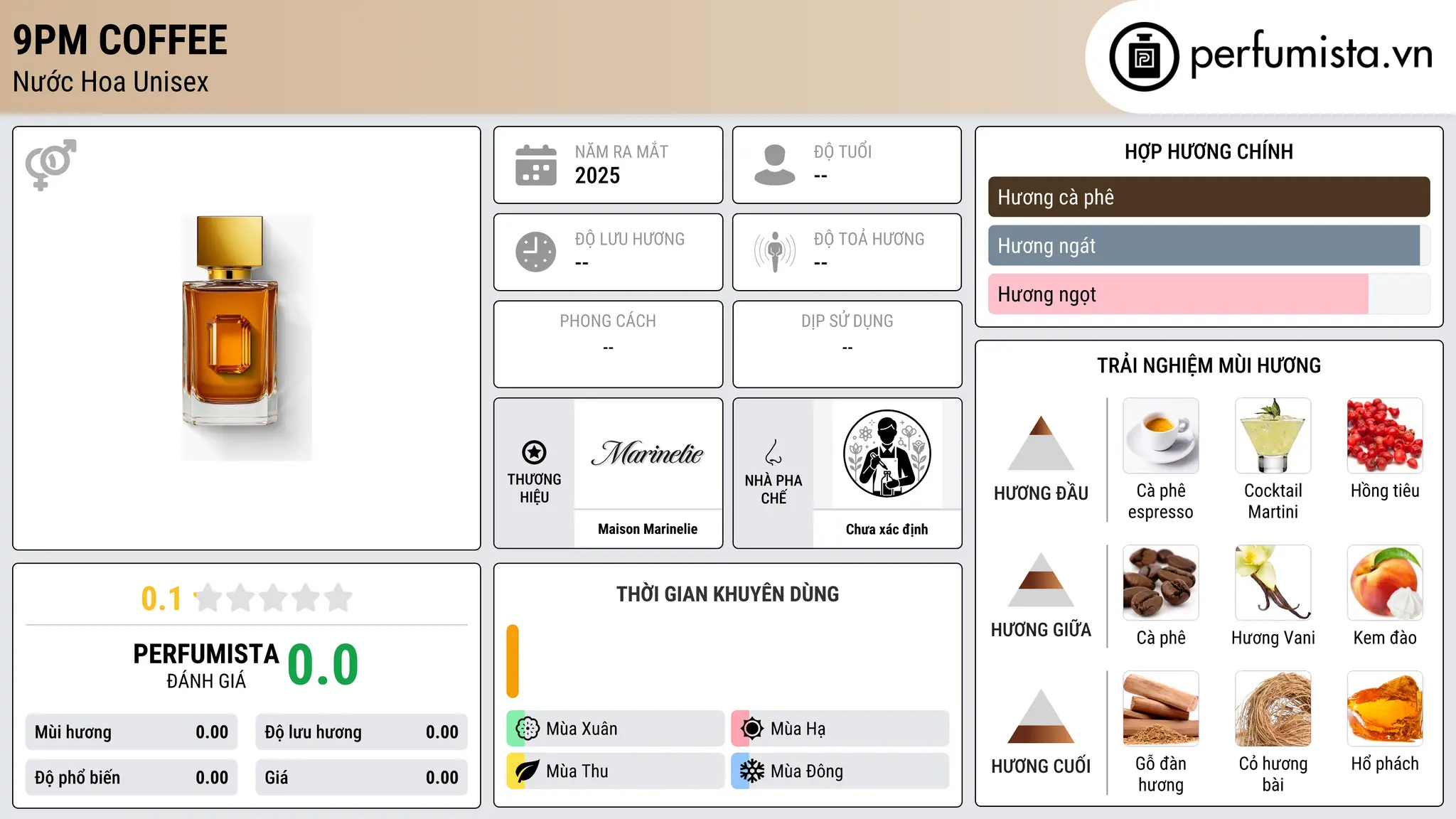Click the leaf icon for Mùa Thu
Viewport: 1456px width, 819px height.
(x=528, y=771)
